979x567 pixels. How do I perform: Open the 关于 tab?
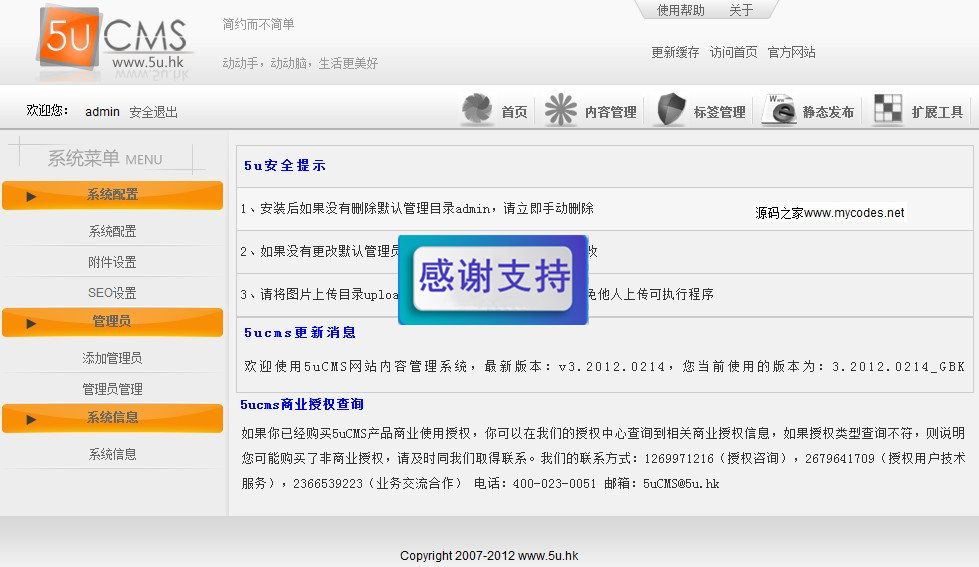[x=741, y=10]
